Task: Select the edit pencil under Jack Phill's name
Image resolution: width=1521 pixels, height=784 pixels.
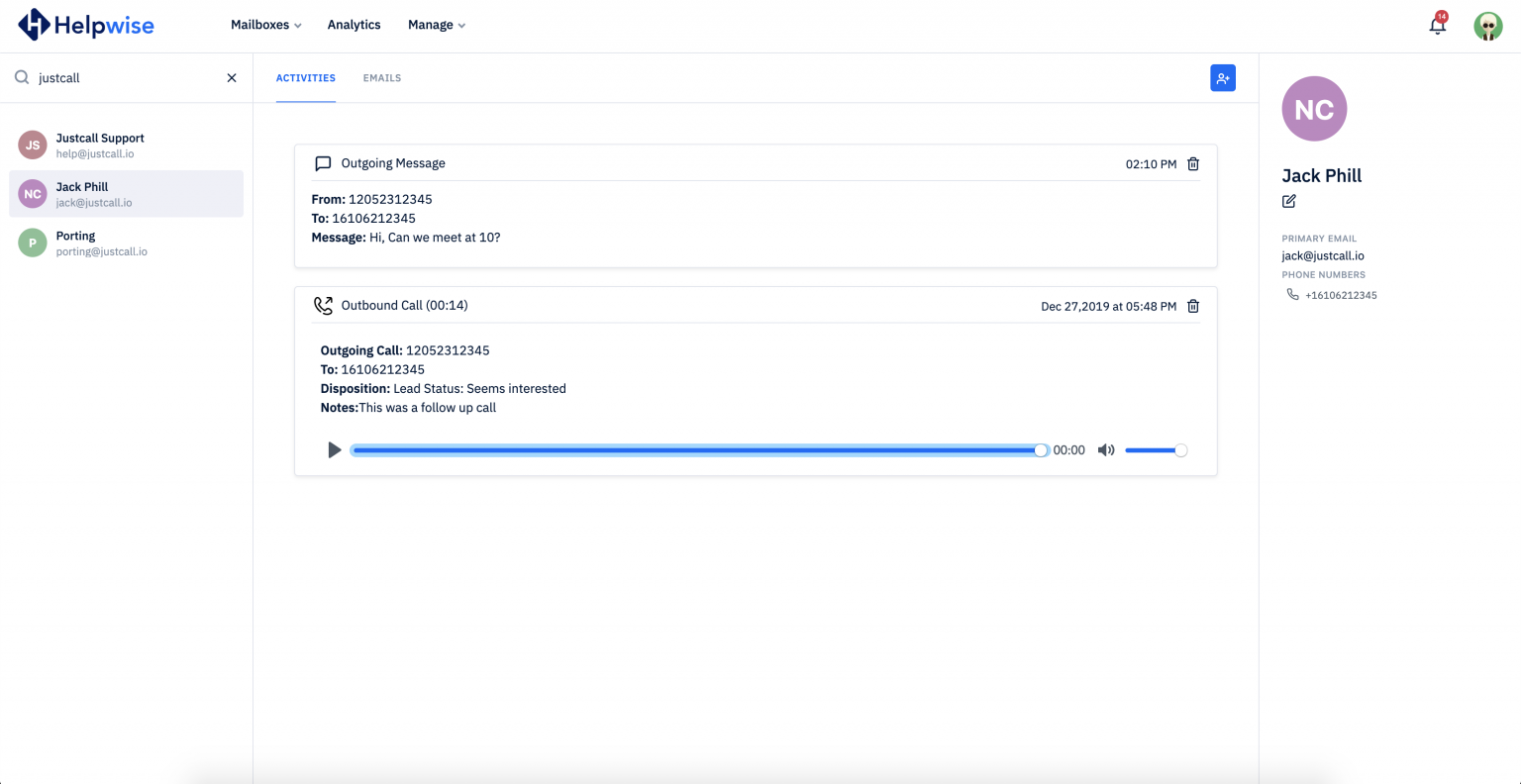Action: click(1288, 201)
